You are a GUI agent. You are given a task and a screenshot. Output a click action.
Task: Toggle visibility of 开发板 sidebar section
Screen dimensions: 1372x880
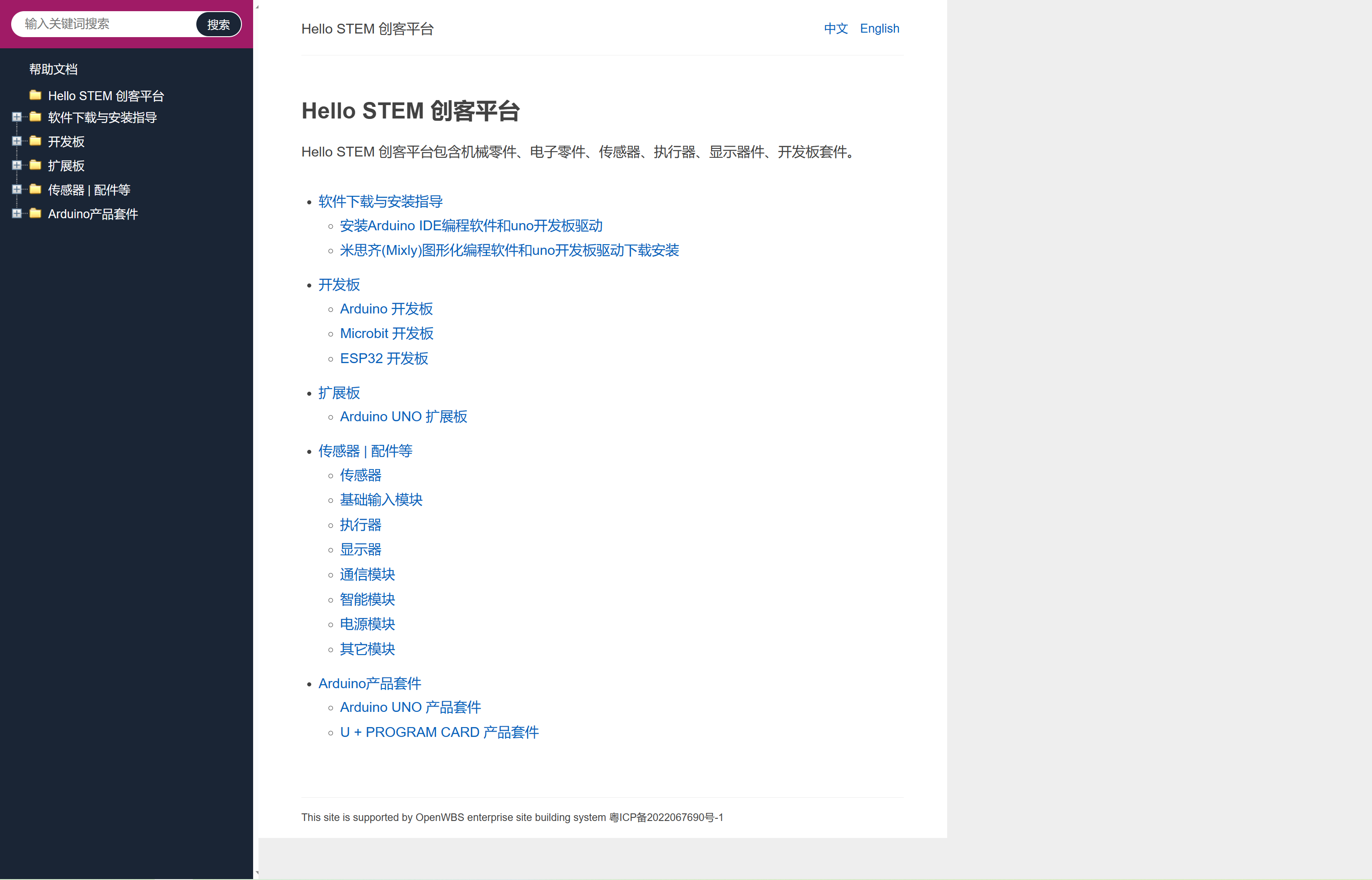(x=16, y=140)
